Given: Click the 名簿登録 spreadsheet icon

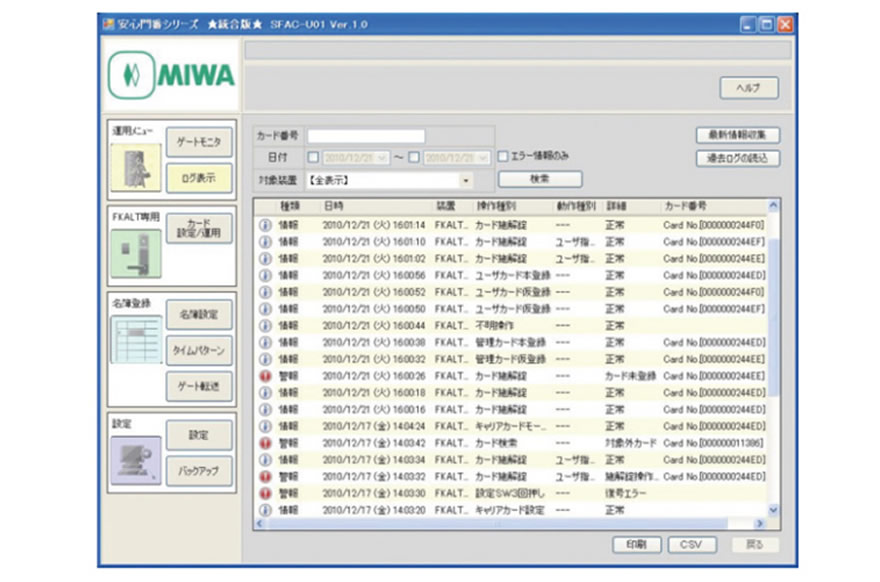Looking at the screenshot, I should click(136, 340).
